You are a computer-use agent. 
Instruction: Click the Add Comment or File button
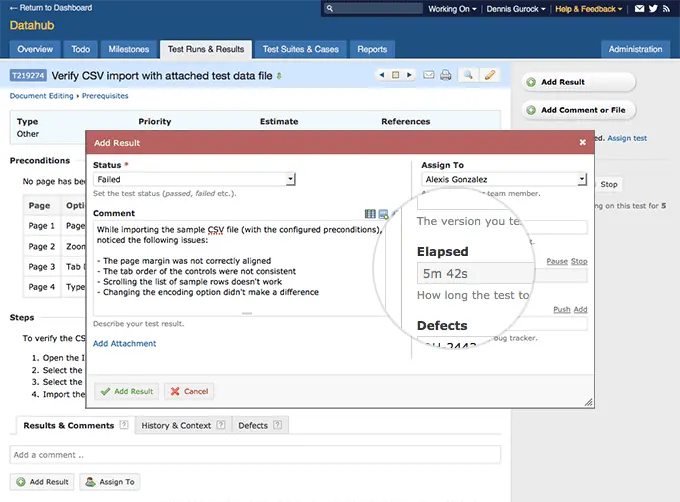point(579,110)
